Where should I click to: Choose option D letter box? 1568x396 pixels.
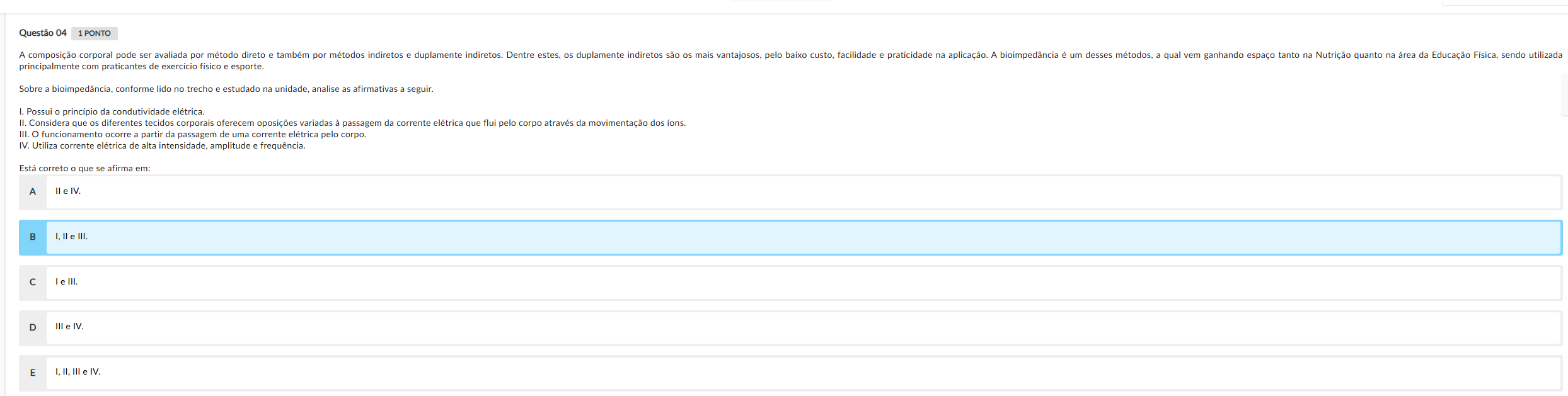click(33, 327)
